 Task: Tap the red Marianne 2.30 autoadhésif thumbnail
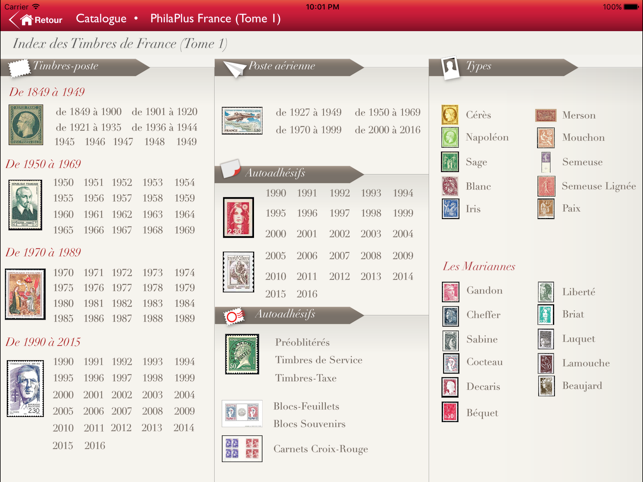click(238, 217)
